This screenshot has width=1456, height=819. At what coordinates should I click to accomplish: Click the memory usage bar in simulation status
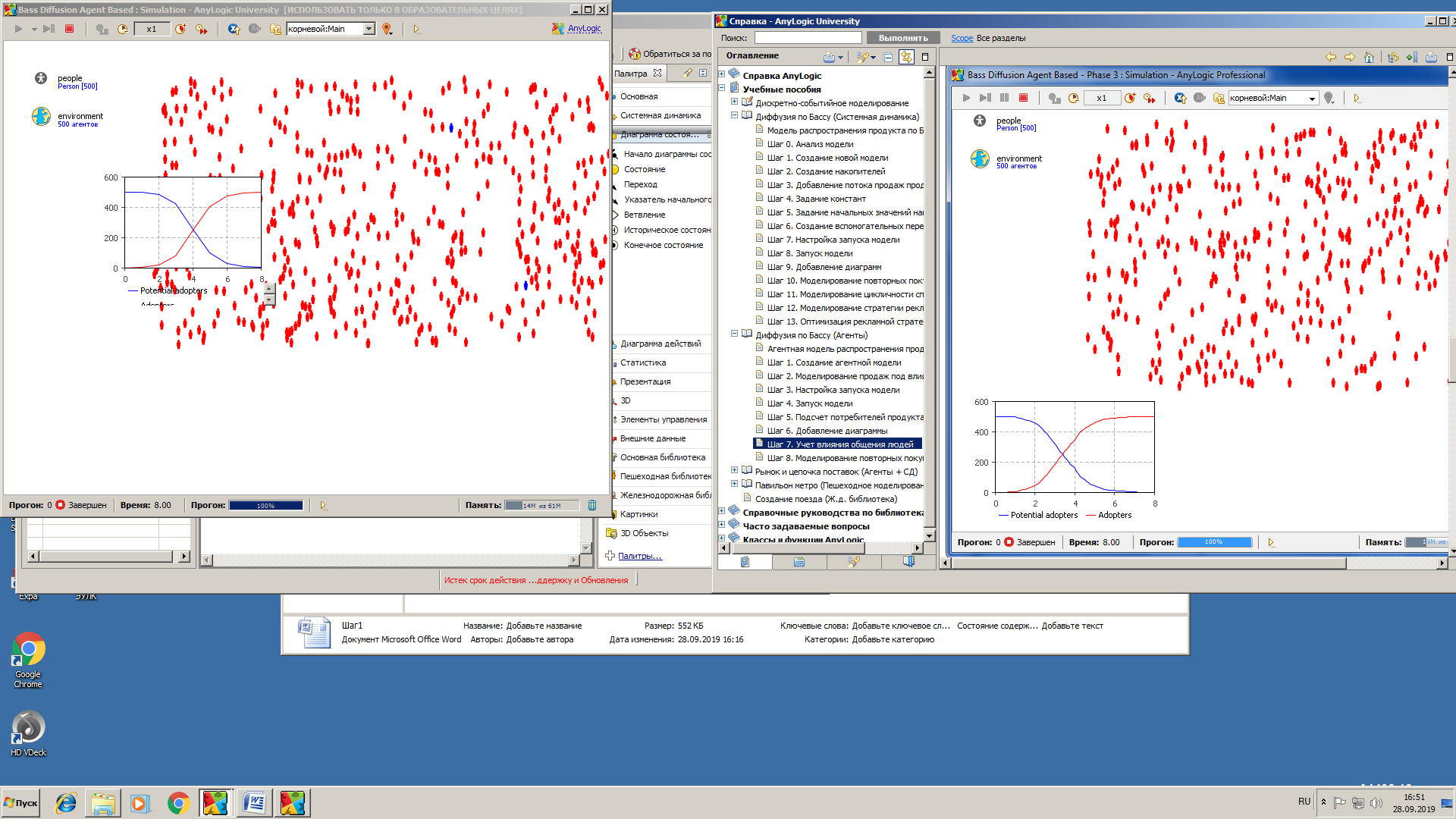coord(542,505)
